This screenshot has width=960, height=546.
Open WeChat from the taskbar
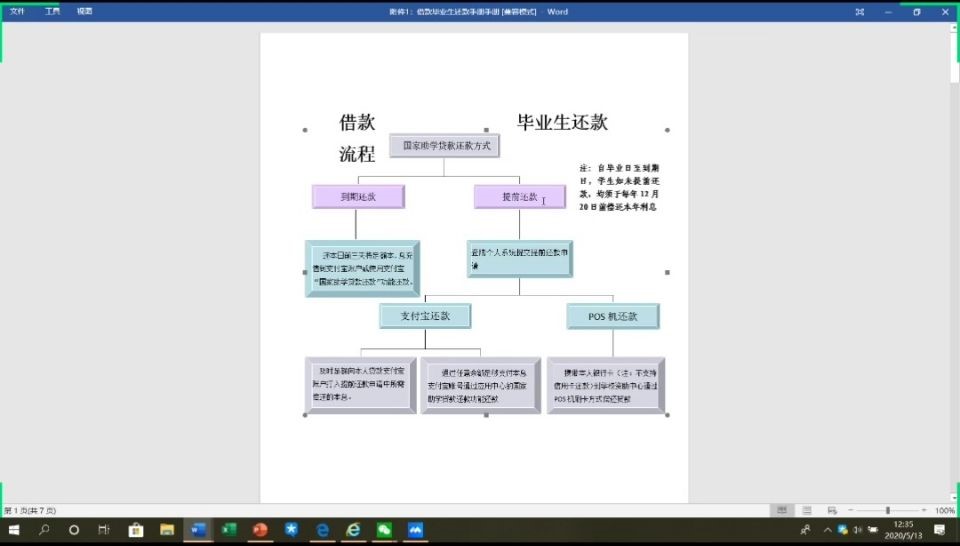coord(384,530)
